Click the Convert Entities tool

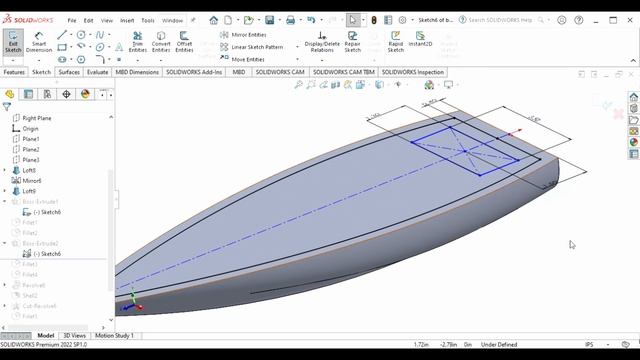point(161,42)
